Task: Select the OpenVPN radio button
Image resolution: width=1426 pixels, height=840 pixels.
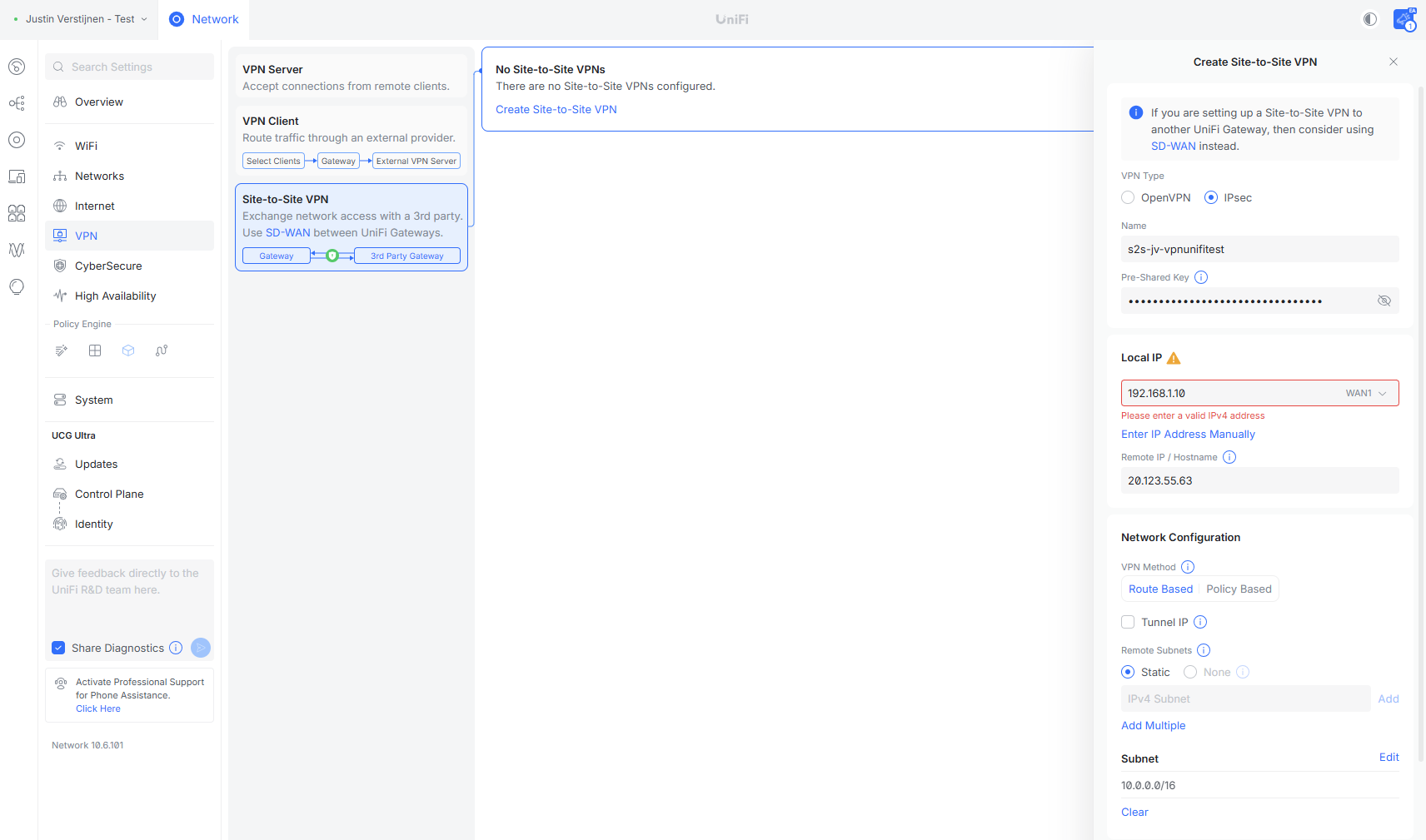Action: [1128, 197]
